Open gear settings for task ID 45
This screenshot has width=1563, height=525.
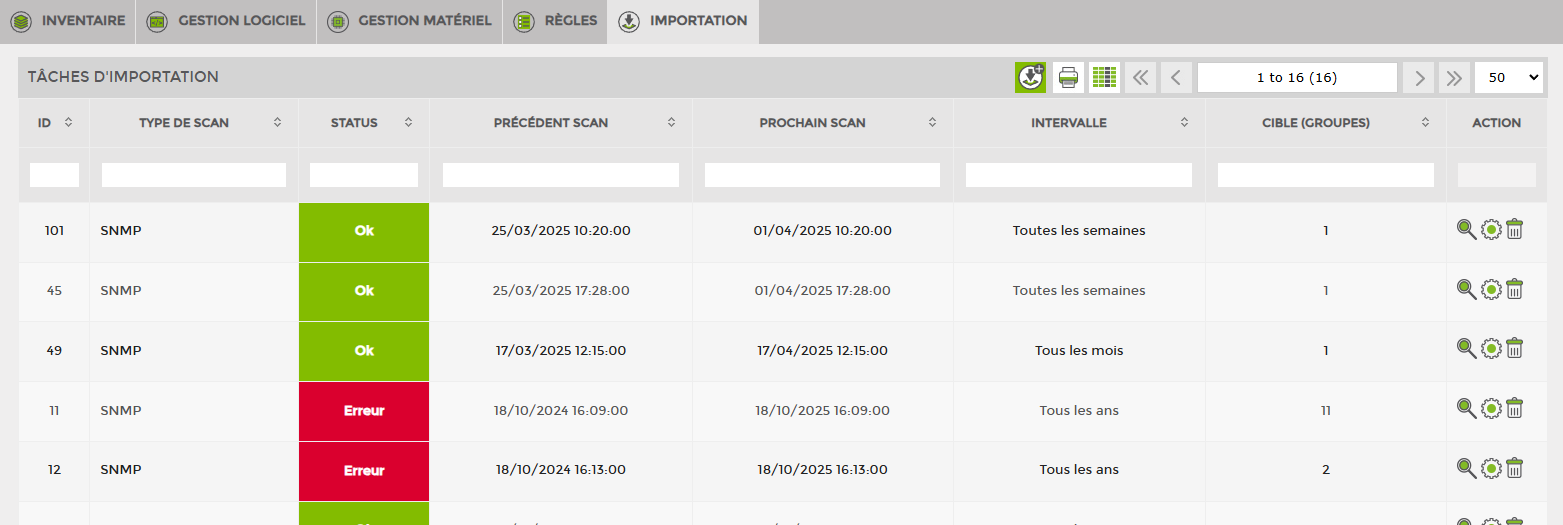pyautogui.click(x=1491, y=290)
